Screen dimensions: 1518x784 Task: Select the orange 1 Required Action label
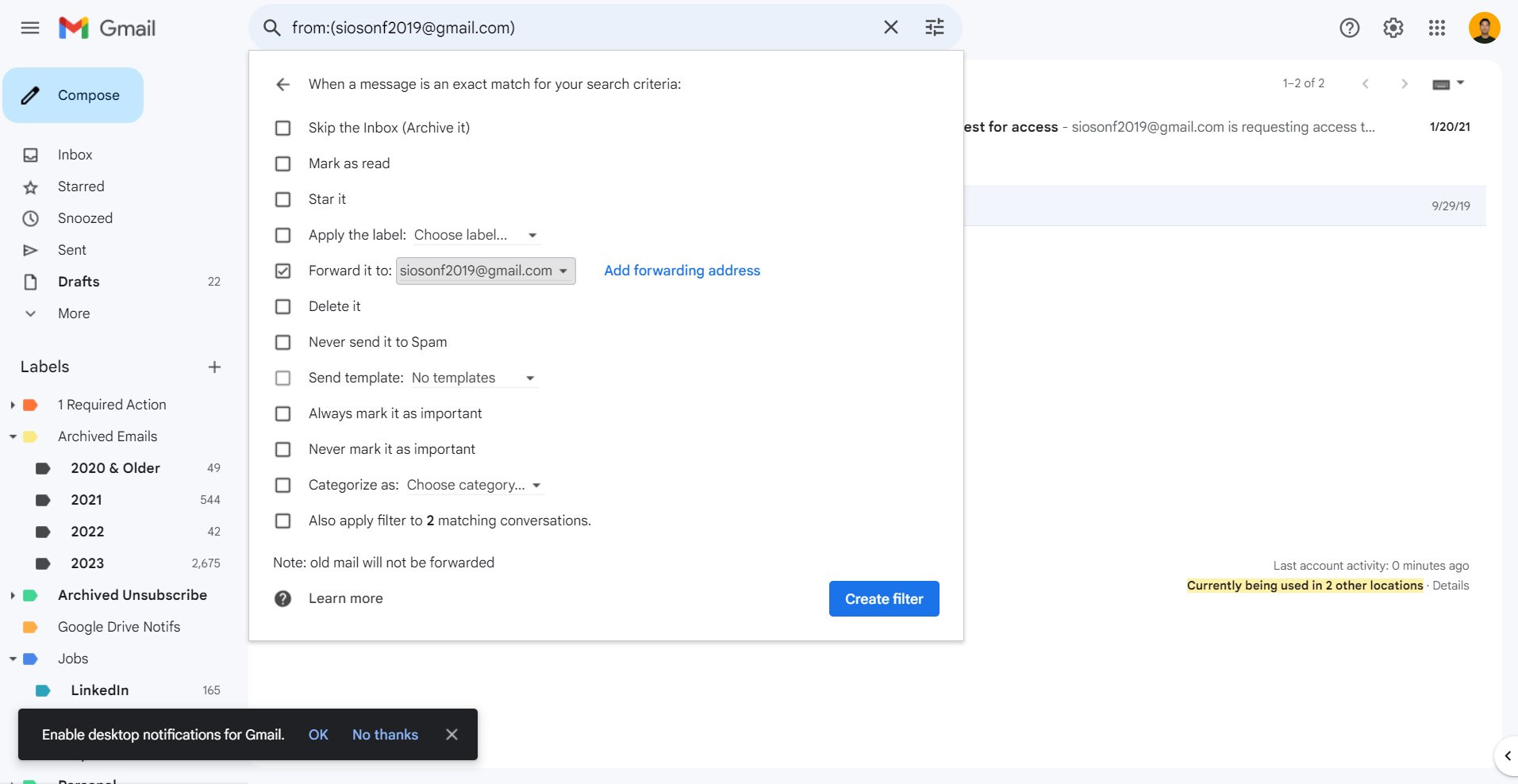[x=112, y=405]
